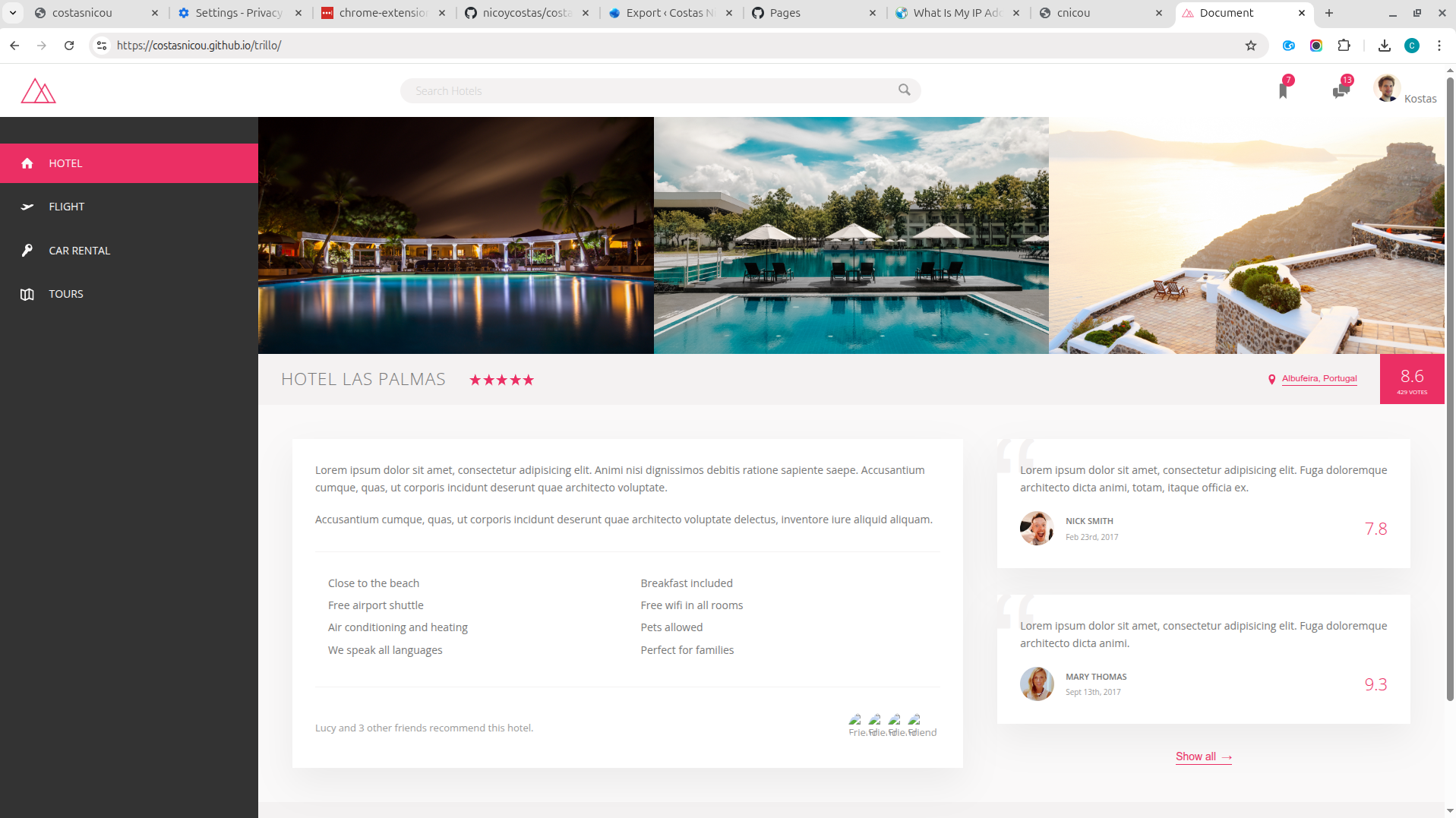Reload the page using the refresh icon

[x=69, y=46]
